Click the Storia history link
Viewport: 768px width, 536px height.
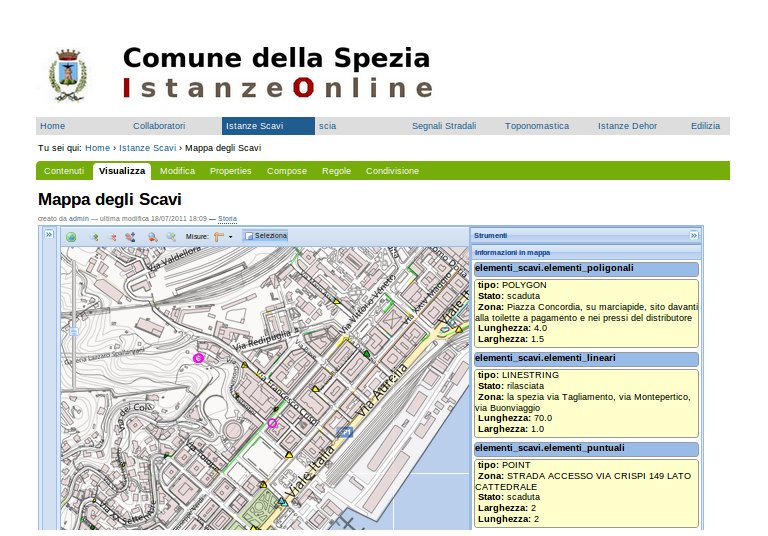228,217
